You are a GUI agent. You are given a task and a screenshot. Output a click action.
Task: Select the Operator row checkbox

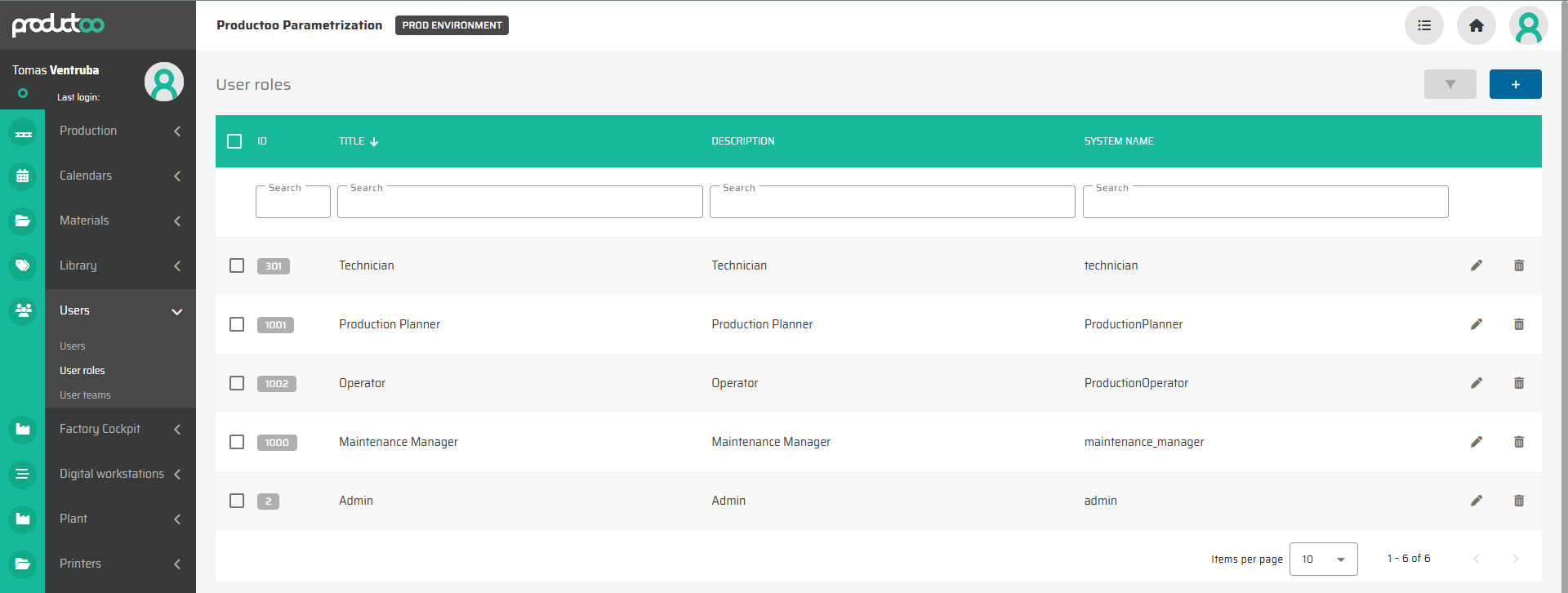click(237, 383)
